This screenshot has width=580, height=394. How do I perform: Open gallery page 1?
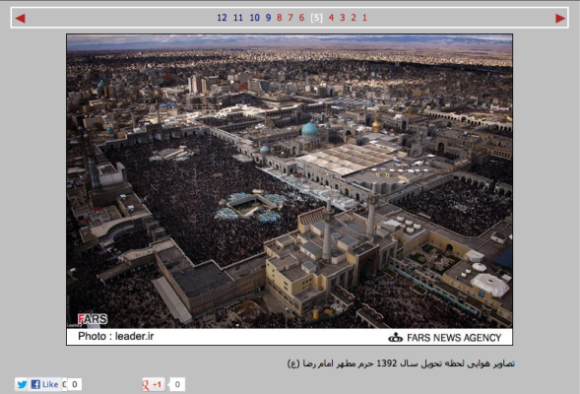tap(365, 18)
